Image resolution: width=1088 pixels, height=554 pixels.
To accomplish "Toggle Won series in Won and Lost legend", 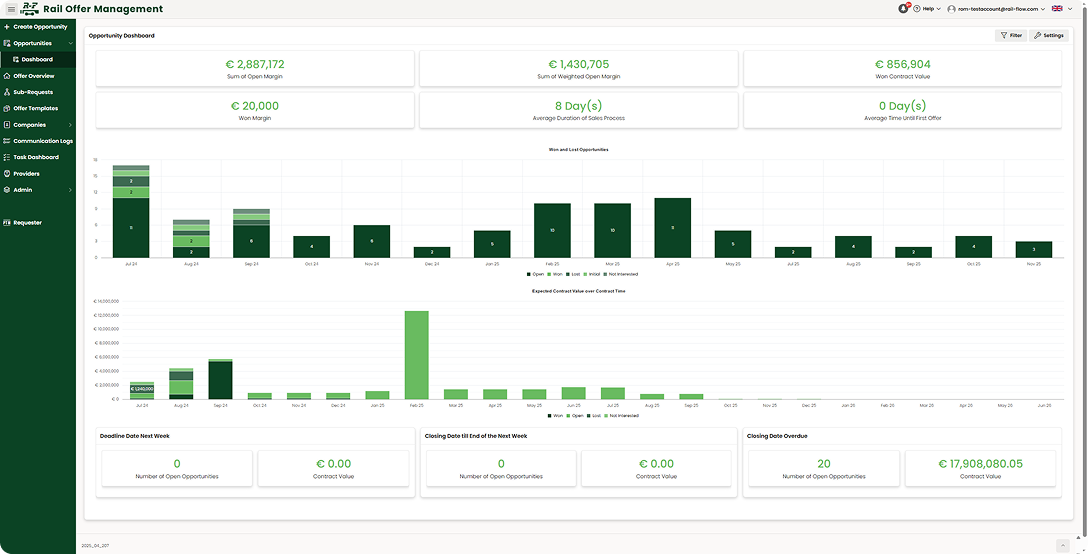I will click(557, 274).
